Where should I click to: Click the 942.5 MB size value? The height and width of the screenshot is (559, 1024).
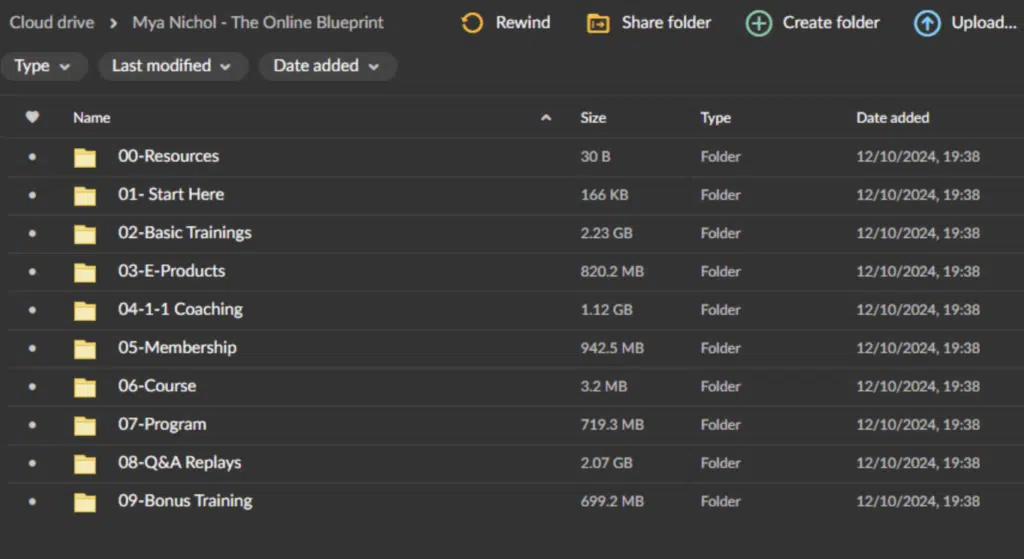[612, 348]
